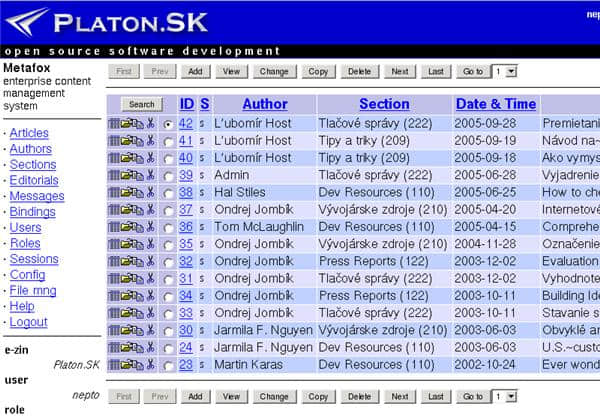The image size is (600, 418).
Task: Click copy-pages icon in row 37
Action: pos(138,209)
